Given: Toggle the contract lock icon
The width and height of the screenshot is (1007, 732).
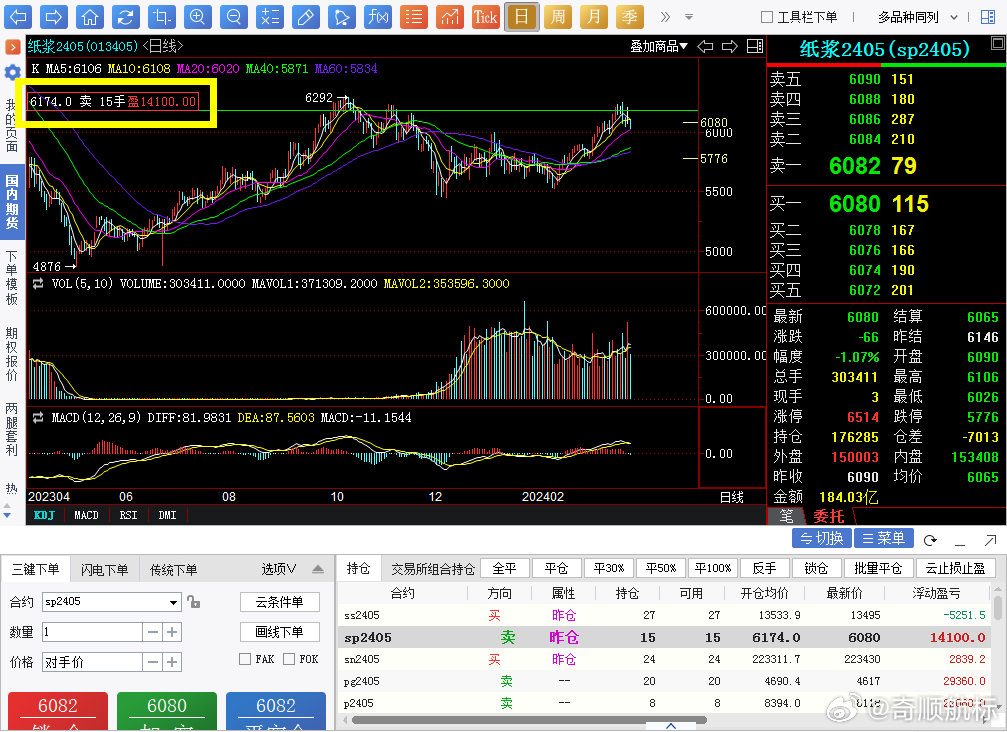Looking at the screenshot, I should (x=193, y=602).
